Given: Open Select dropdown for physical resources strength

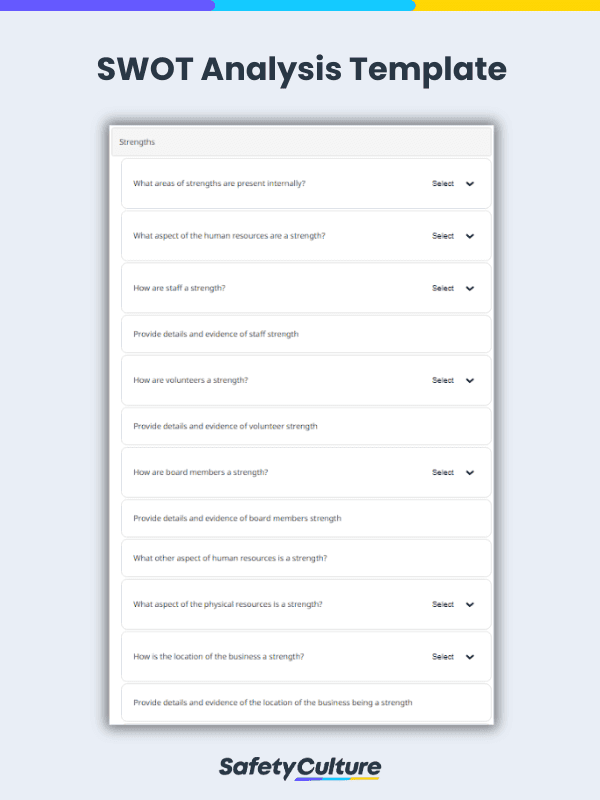Looking at the screenshot, I should tap(443, 604).
